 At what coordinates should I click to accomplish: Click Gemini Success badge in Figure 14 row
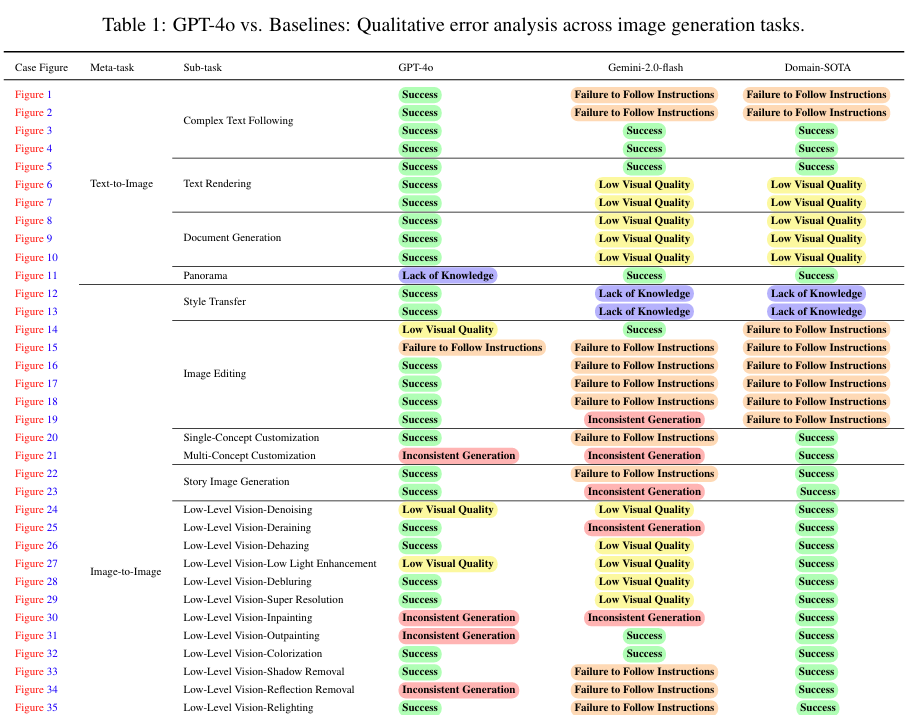pos(645,330)
